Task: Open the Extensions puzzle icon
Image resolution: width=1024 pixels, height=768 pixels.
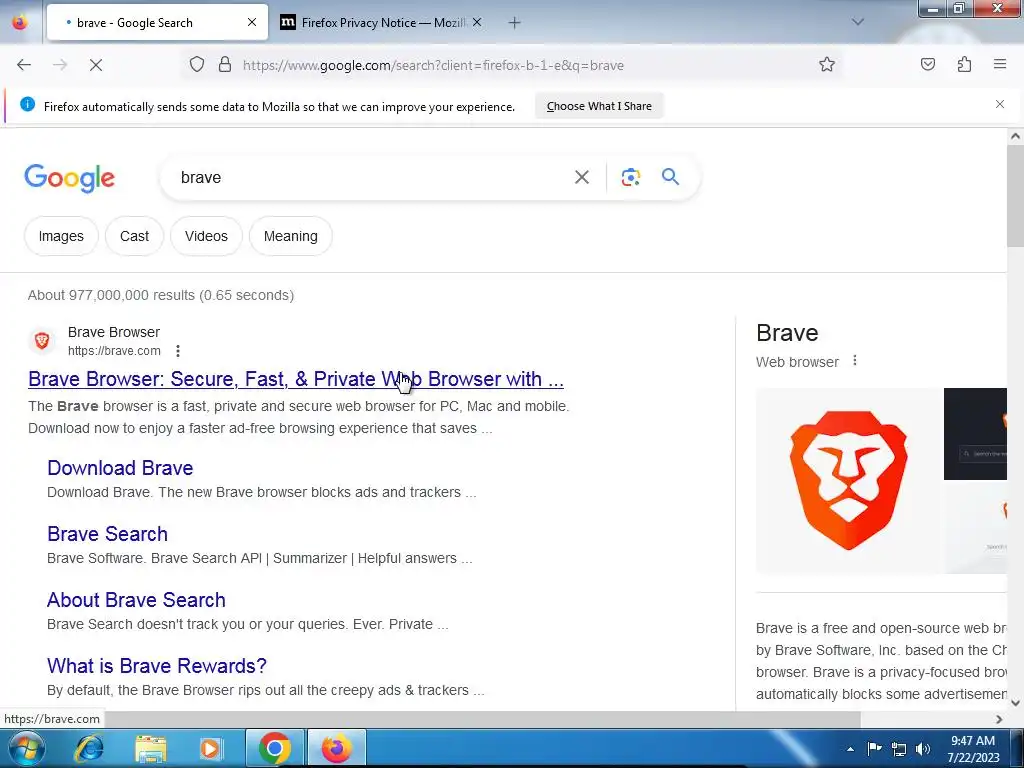Action: (964, 65)
